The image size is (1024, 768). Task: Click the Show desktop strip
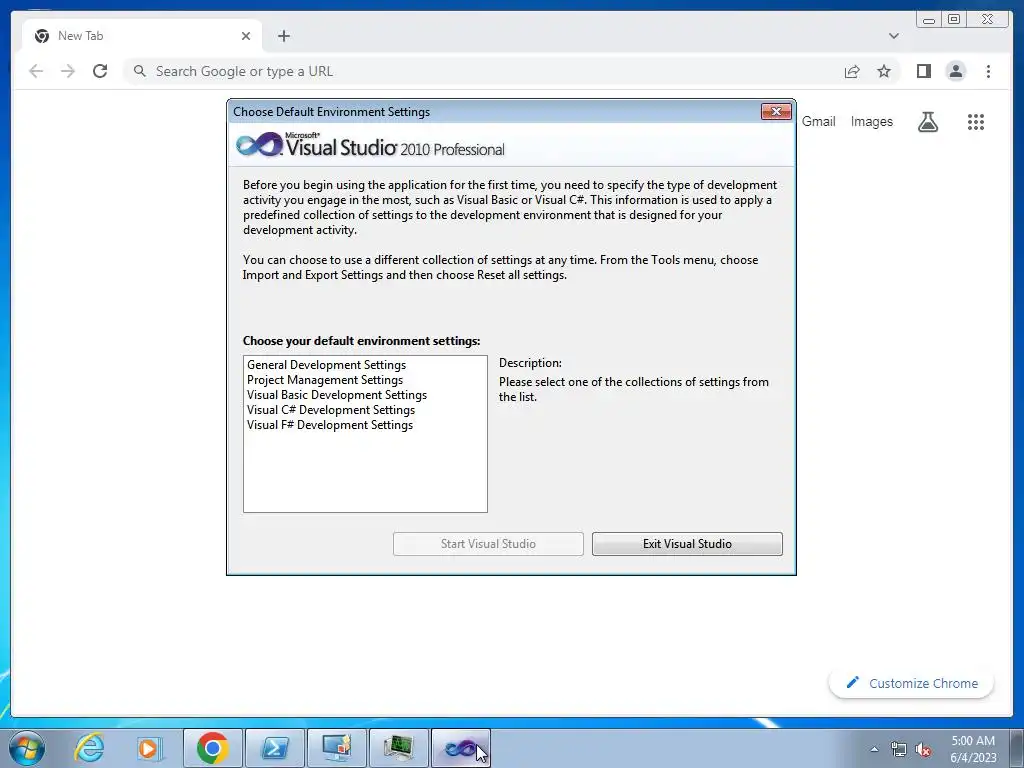pyautogui.click(x=1017, y=748)
